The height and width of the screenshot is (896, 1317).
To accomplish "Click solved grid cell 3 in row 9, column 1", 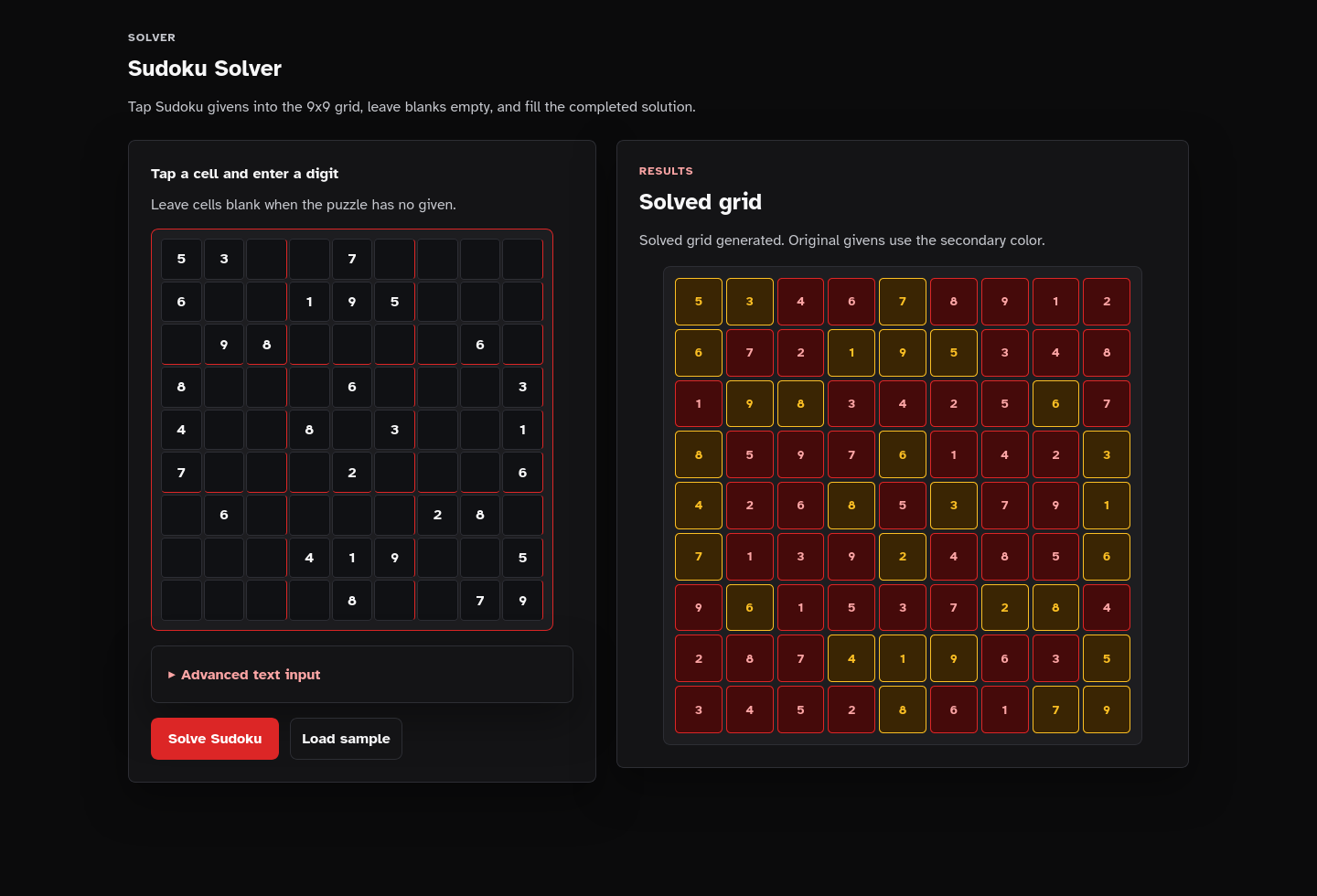I will pos(699,709).
